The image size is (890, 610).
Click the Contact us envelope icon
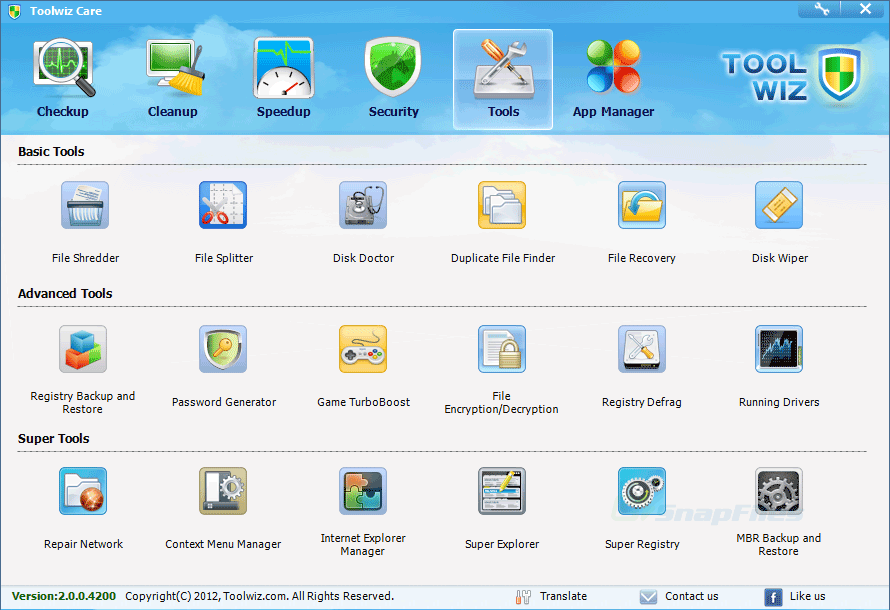[648, 596]
